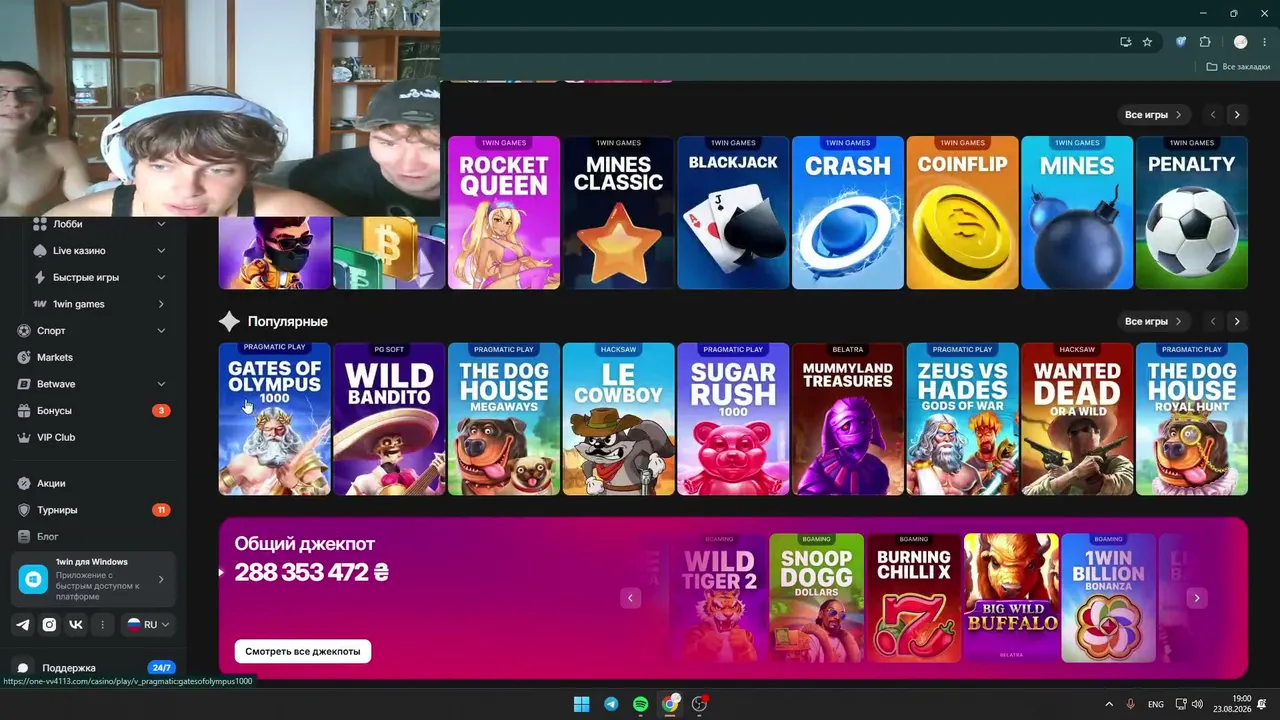This screenshot has height=720, width=1280.
Task: Open the Wild Bandito game card
Action: [389, 419]
